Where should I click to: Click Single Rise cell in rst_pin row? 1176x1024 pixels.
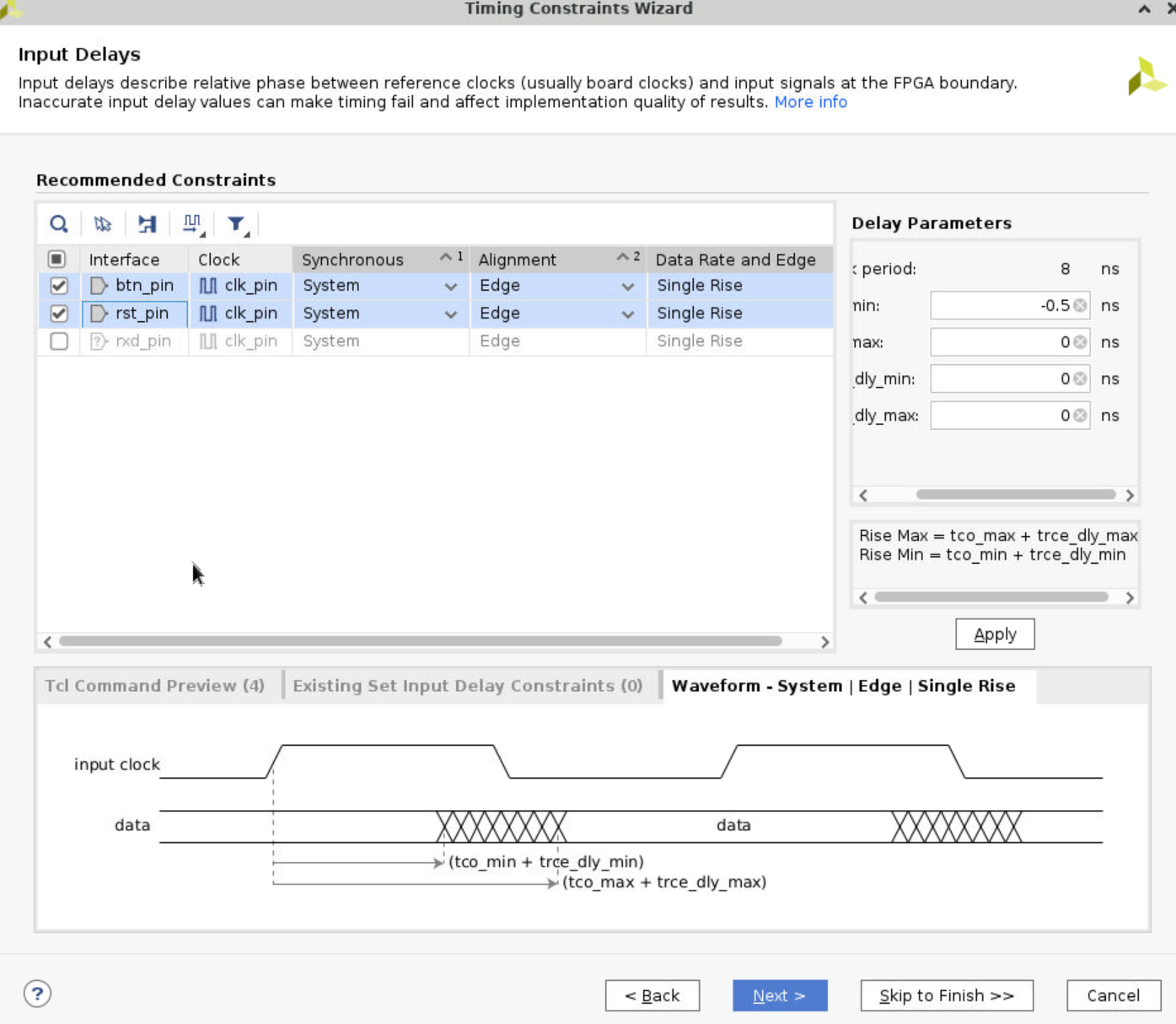[739, 314]
